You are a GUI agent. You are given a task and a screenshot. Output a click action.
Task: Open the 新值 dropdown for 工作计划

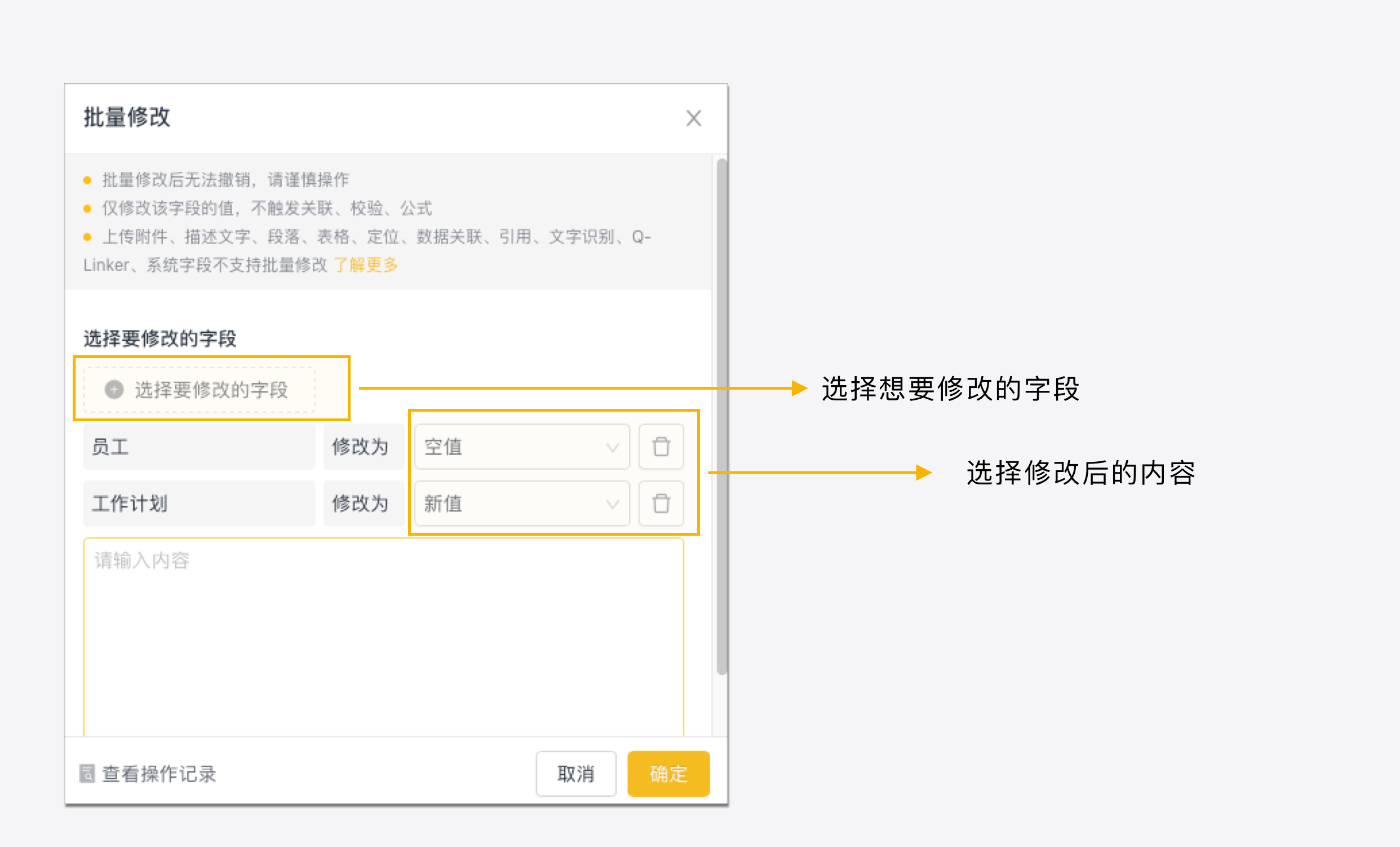pyautogui.click(x=521, y=504)
